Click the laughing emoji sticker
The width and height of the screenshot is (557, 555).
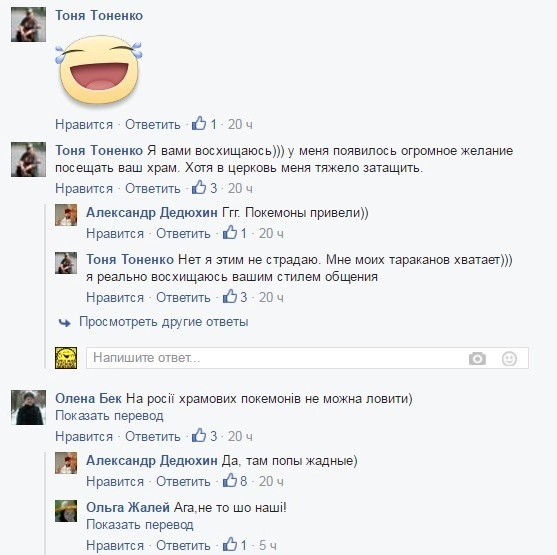coord(99,70)
